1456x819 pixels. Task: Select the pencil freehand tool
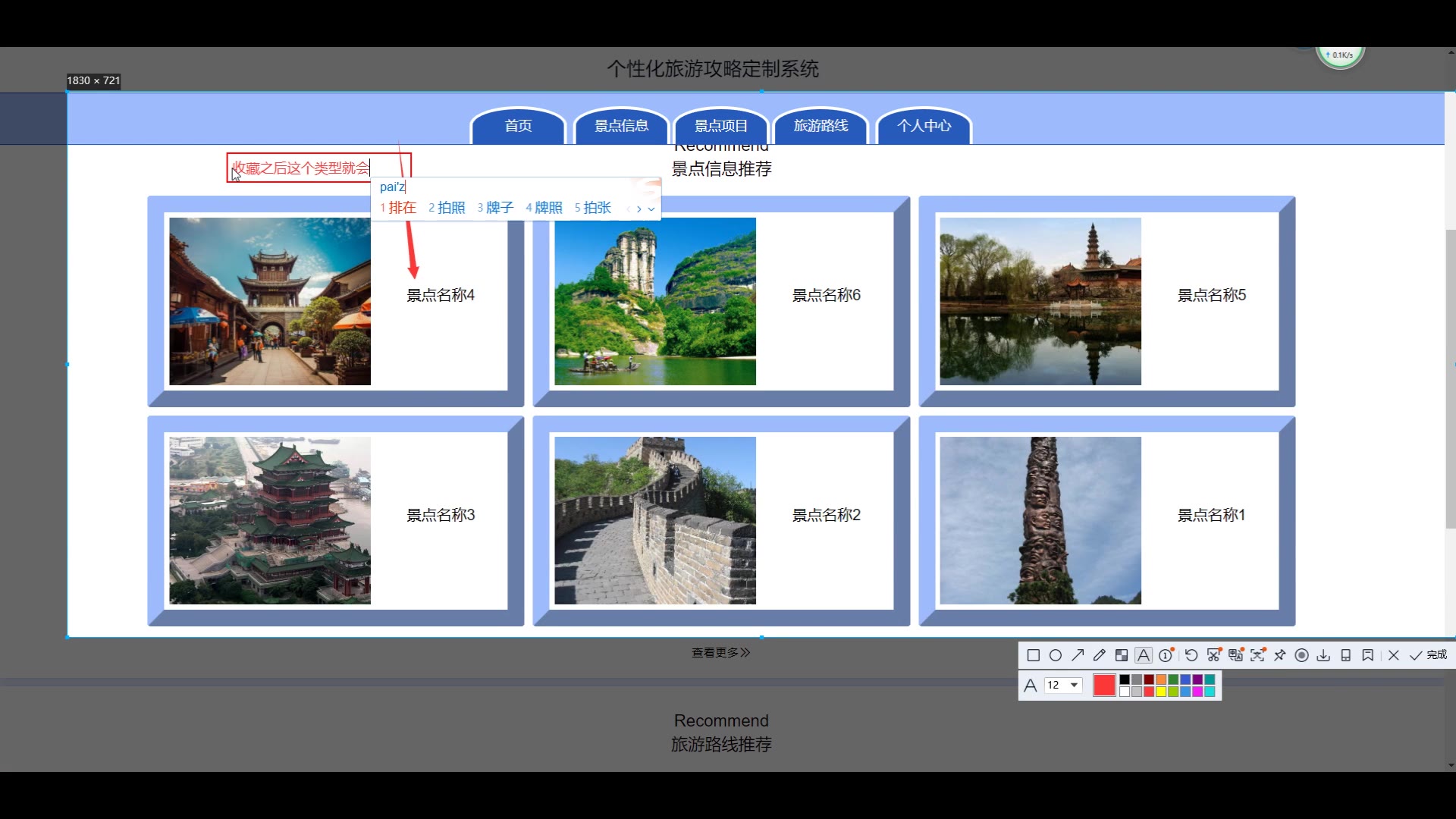coord(1100,655)
